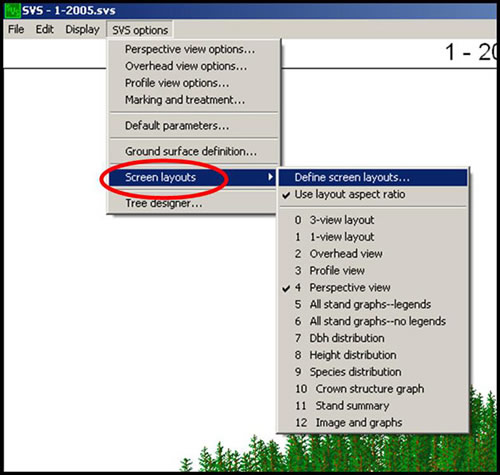Select layout 1 1-view layout
The height and width of the screenshot is (475, 500).
(x=373, y=237)
